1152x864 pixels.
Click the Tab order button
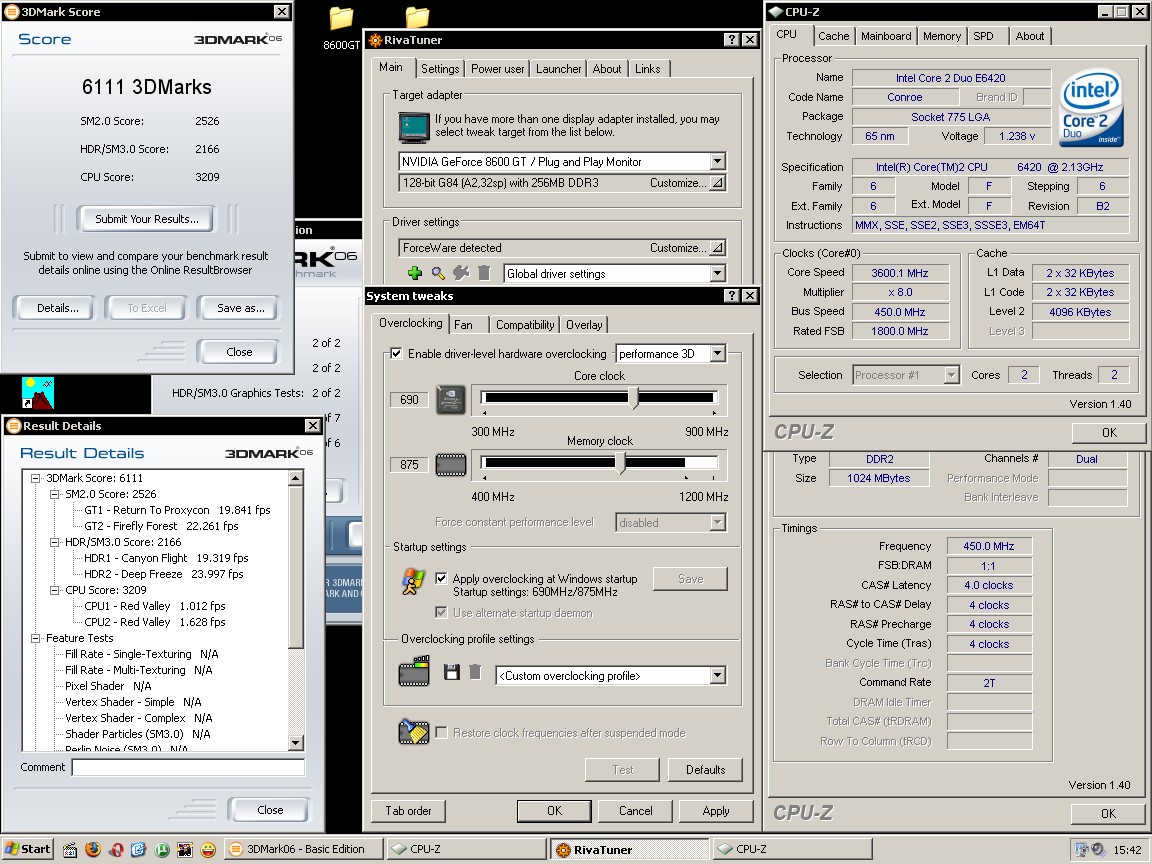408,811
